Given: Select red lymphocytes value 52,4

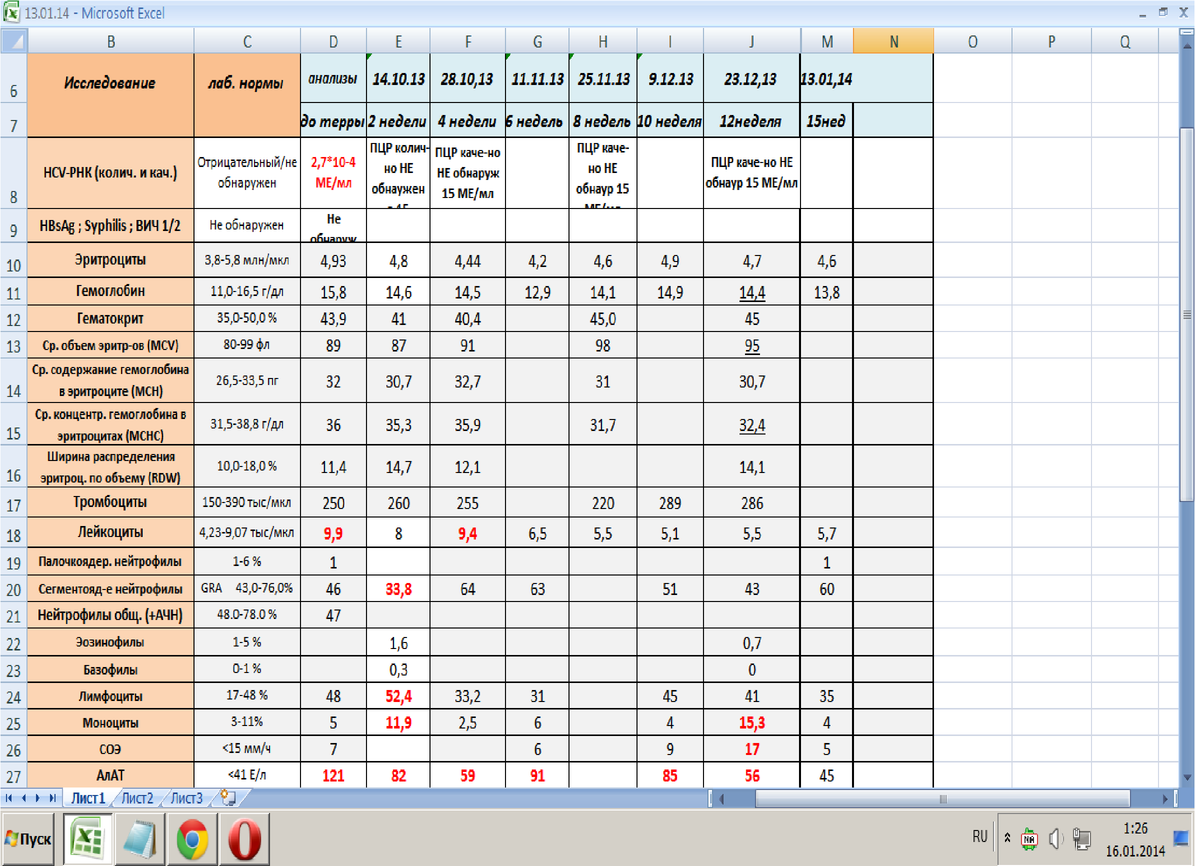Looking at the screenshot, I should tap(398, 696).
